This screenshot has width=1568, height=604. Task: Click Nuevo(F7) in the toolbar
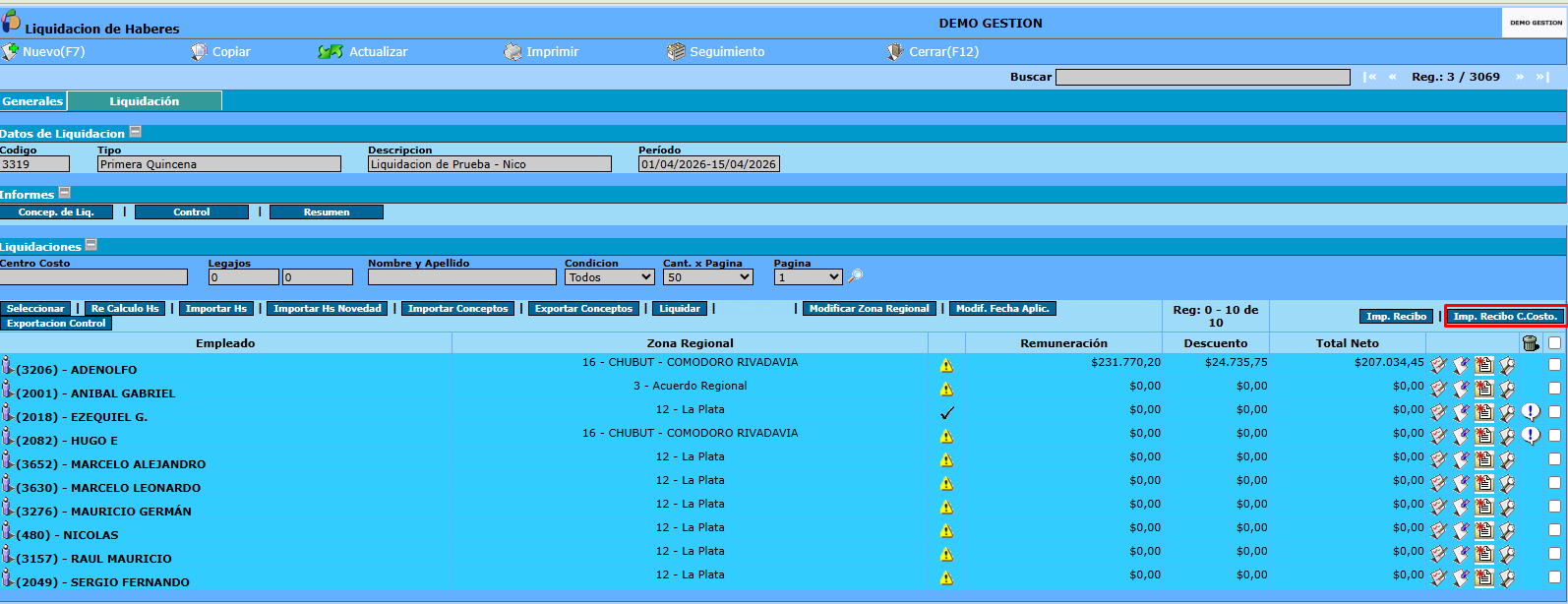44,52
